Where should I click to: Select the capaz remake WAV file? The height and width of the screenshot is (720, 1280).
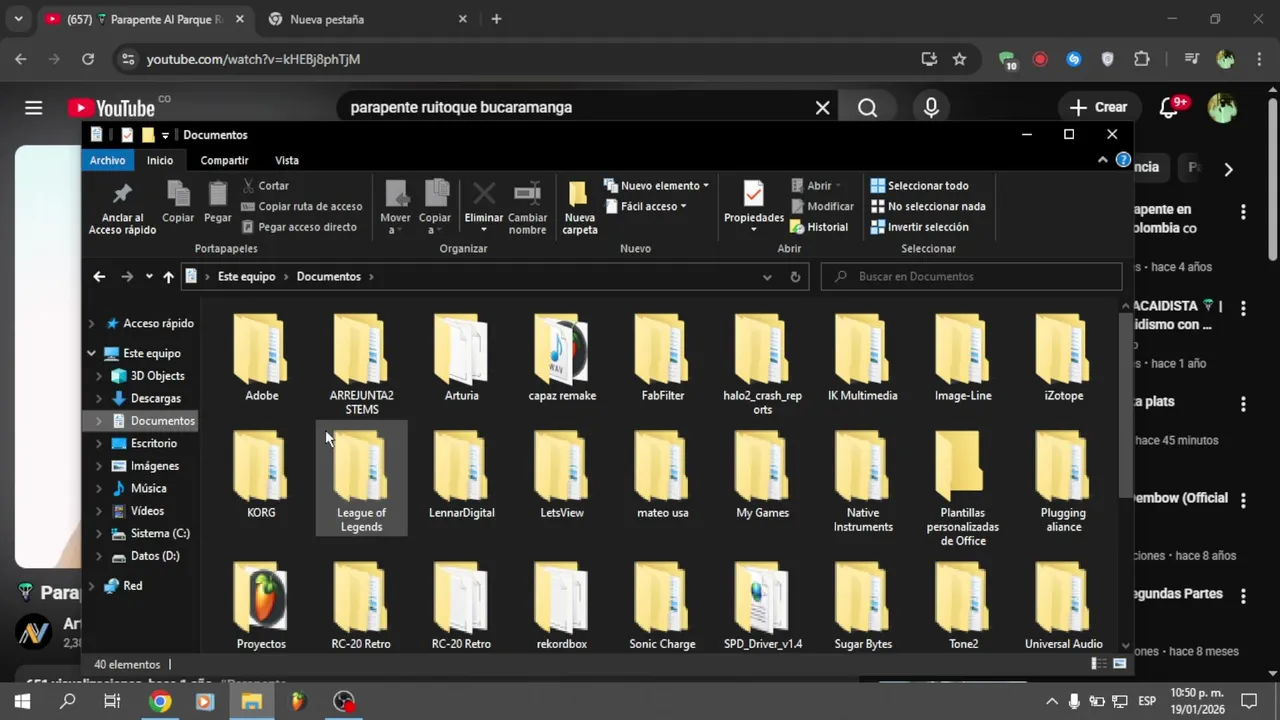[562, 358]
